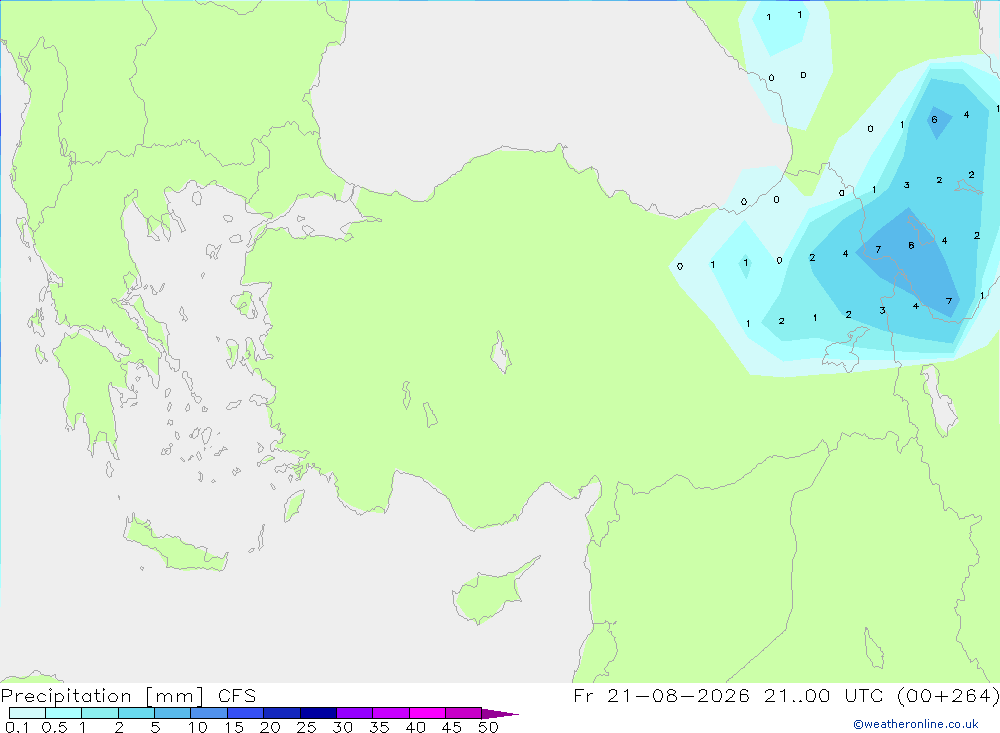Click the "20" legend label
Screen dimensions: 1000x733
click(x=270, y=727)
